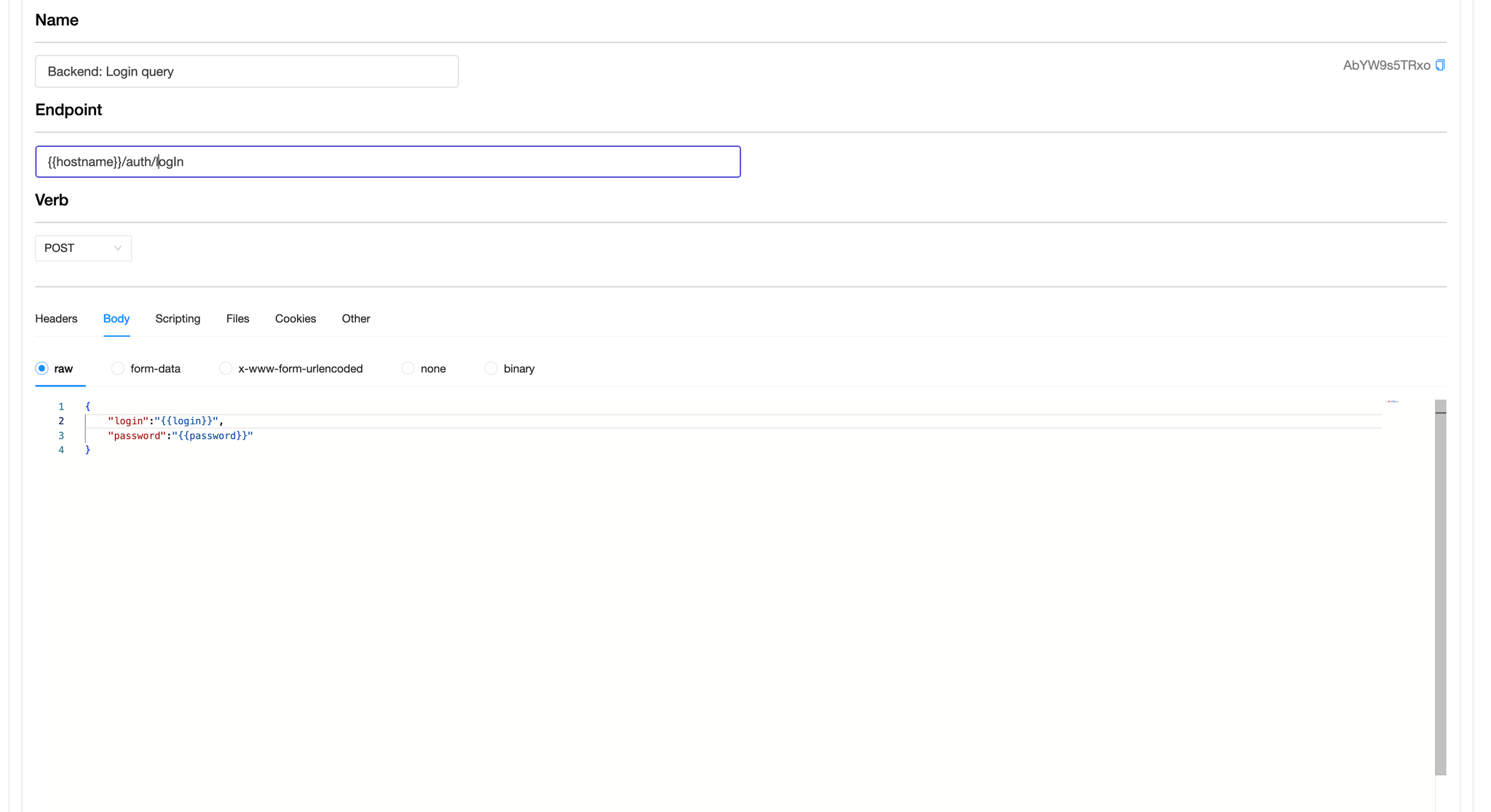Switch to the Other tab
The width and height of the screenshot is (1491, 812).
point(355,319)
